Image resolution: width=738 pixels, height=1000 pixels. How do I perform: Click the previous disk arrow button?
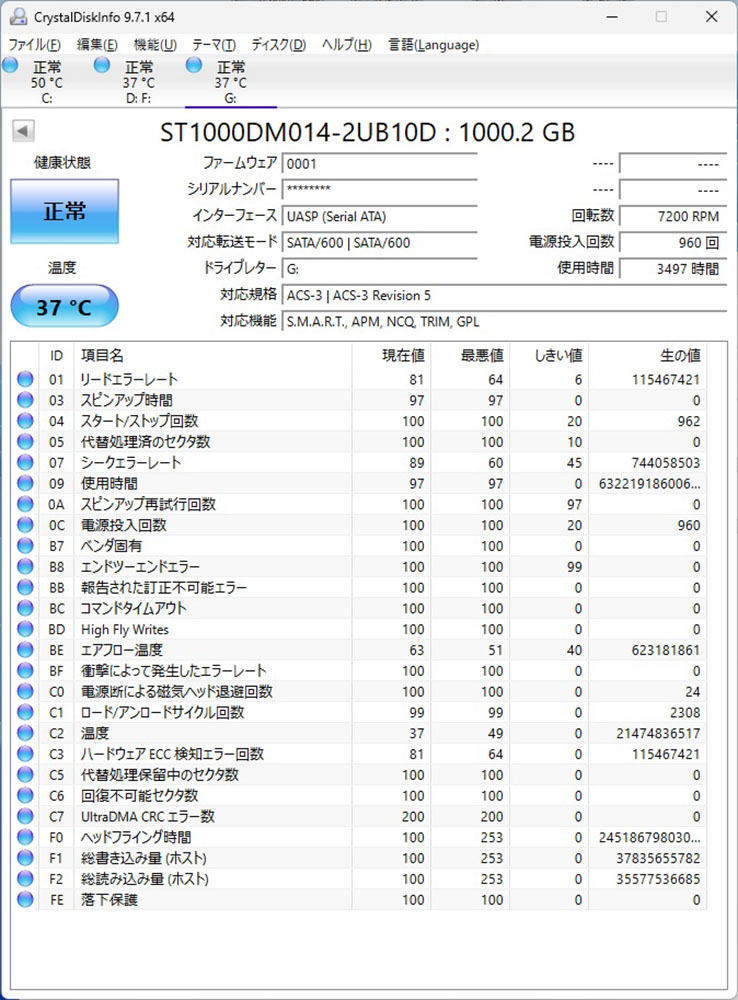23,132
